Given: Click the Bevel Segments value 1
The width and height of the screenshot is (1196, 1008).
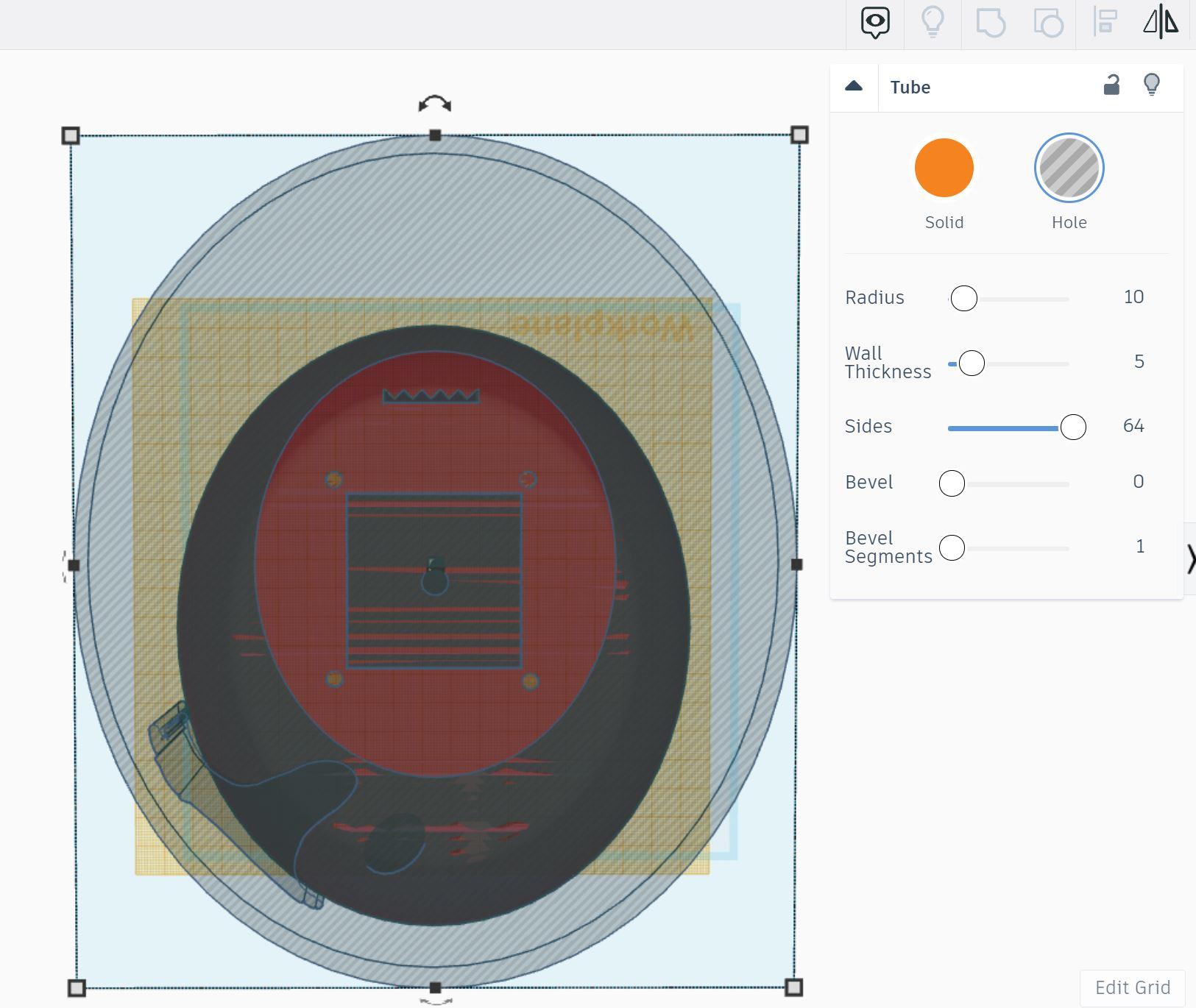Looking at the screenshot, I should click(x=1140, y=547).
